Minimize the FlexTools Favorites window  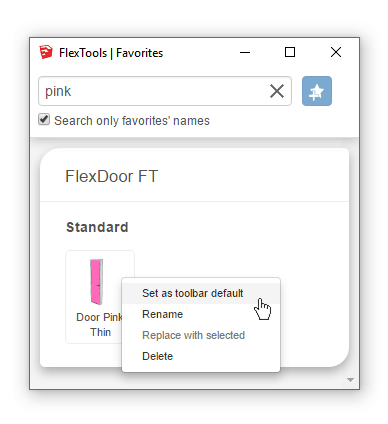tap(245, 52)
